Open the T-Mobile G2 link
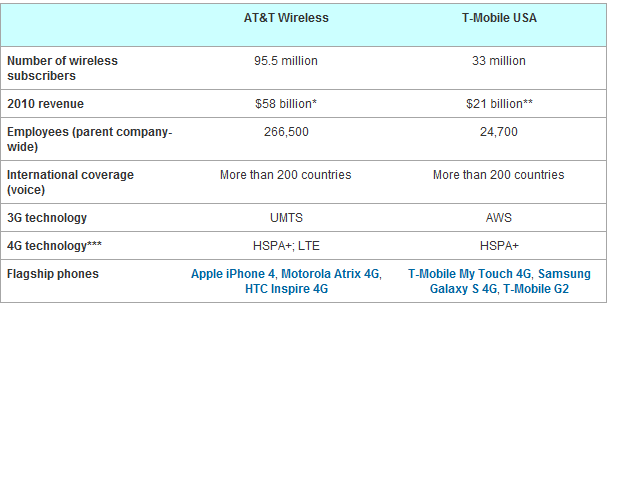 536,289
